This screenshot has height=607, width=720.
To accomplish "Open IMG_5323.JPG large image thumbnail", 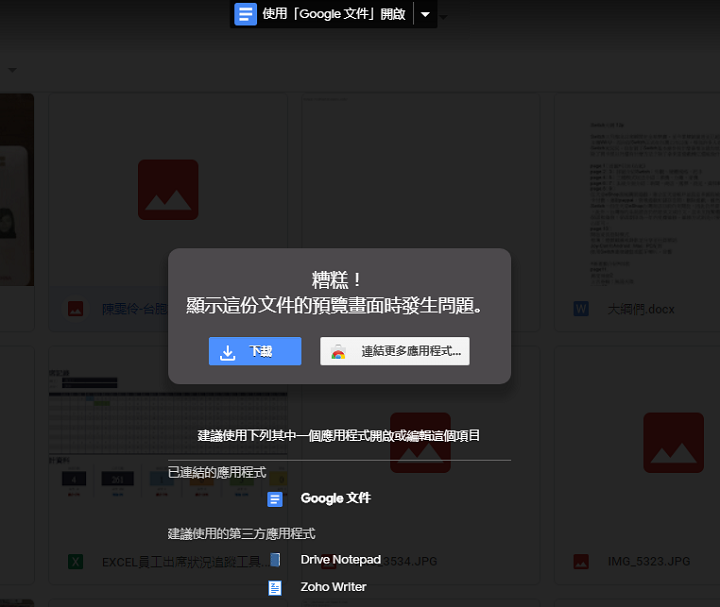I will point(673,443).
